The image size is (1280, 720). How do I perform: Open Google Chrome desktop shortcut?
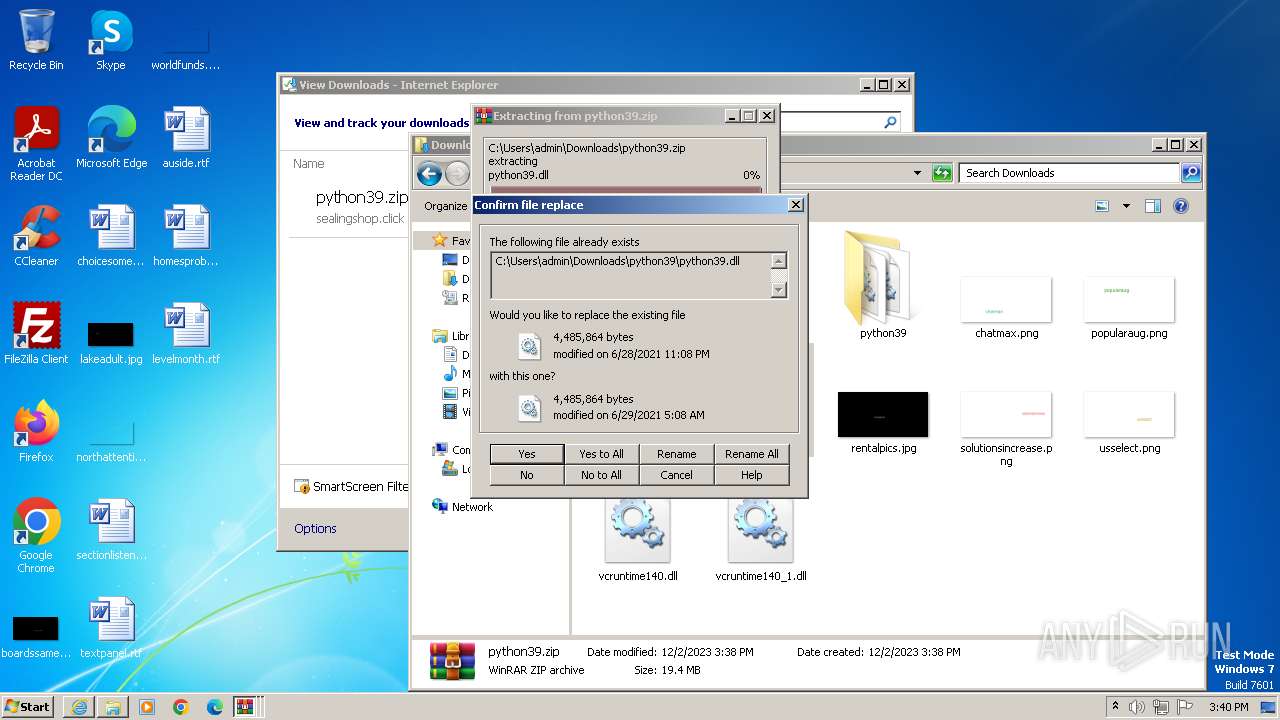[36, 536]
